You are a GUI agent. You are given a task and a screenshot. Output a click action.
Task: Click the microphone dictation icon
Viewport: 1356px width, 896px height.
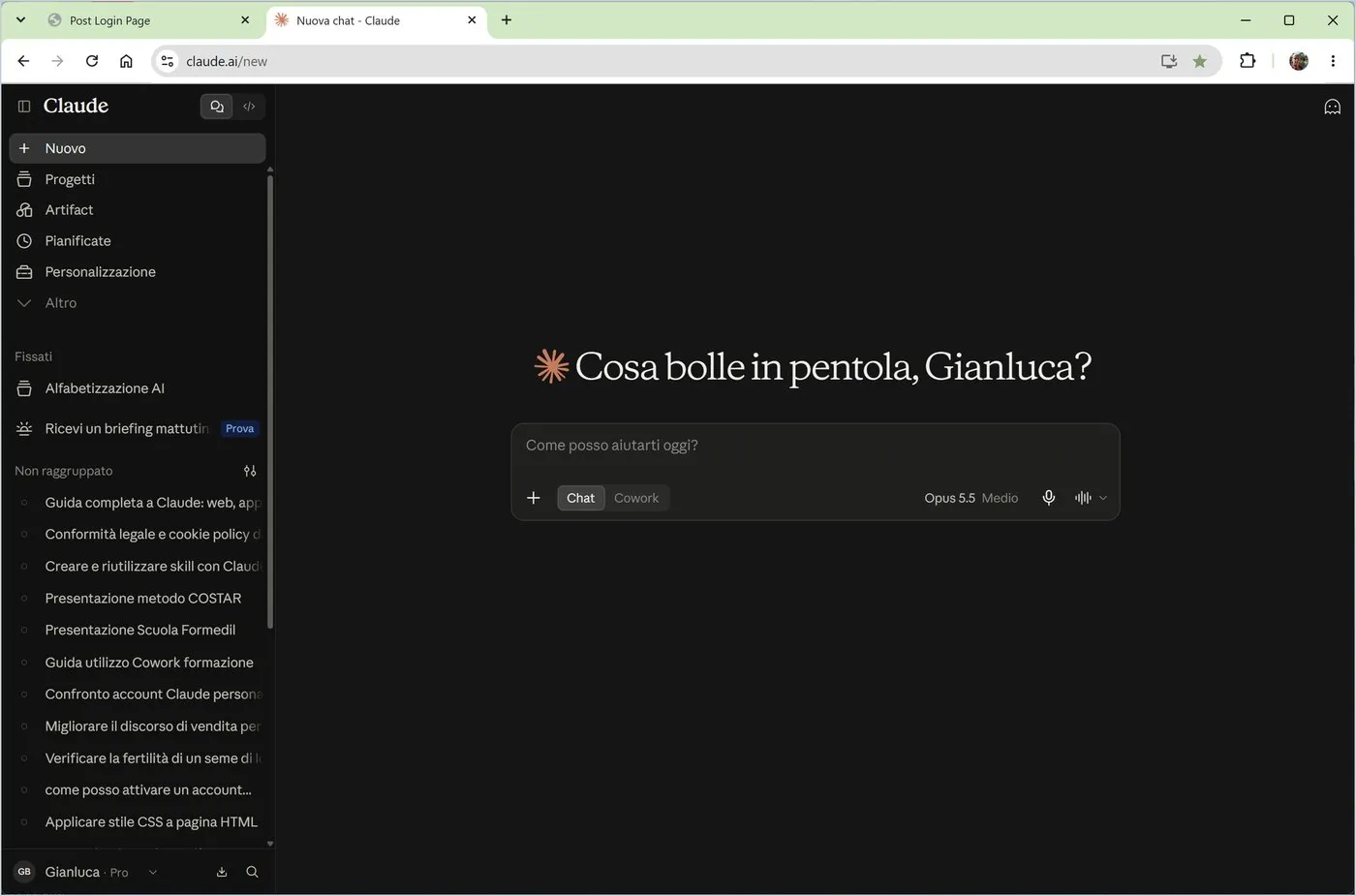(1049, 498)
